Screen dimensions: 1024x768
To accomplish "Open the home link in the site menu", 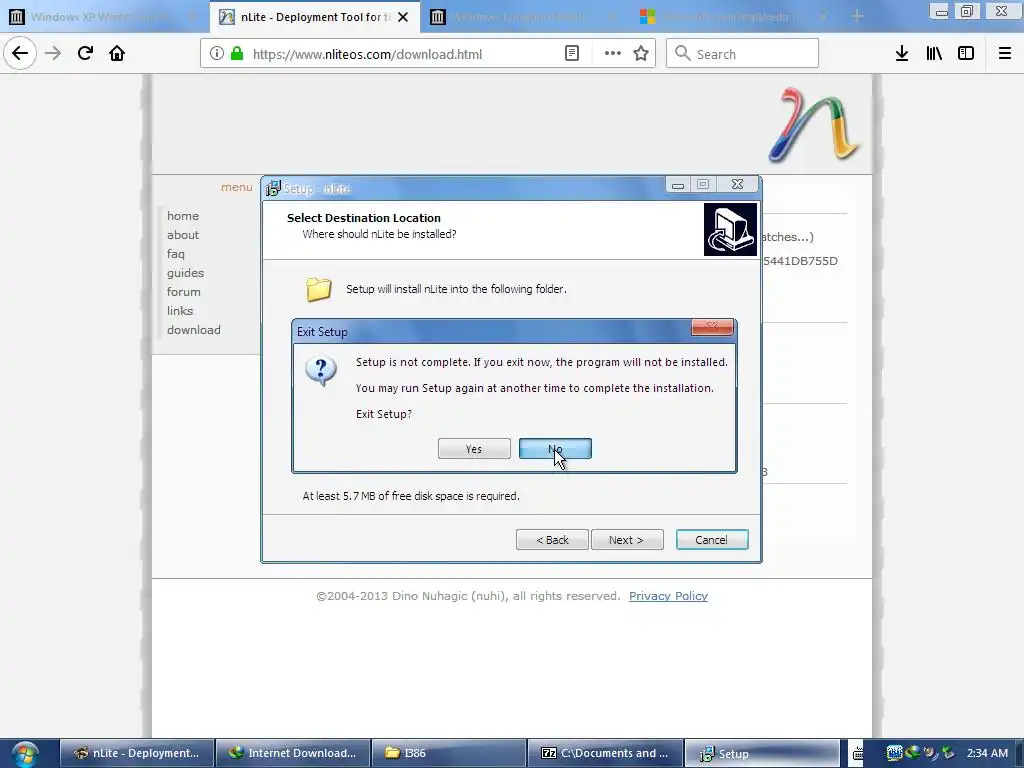I will tap(183, 216).
